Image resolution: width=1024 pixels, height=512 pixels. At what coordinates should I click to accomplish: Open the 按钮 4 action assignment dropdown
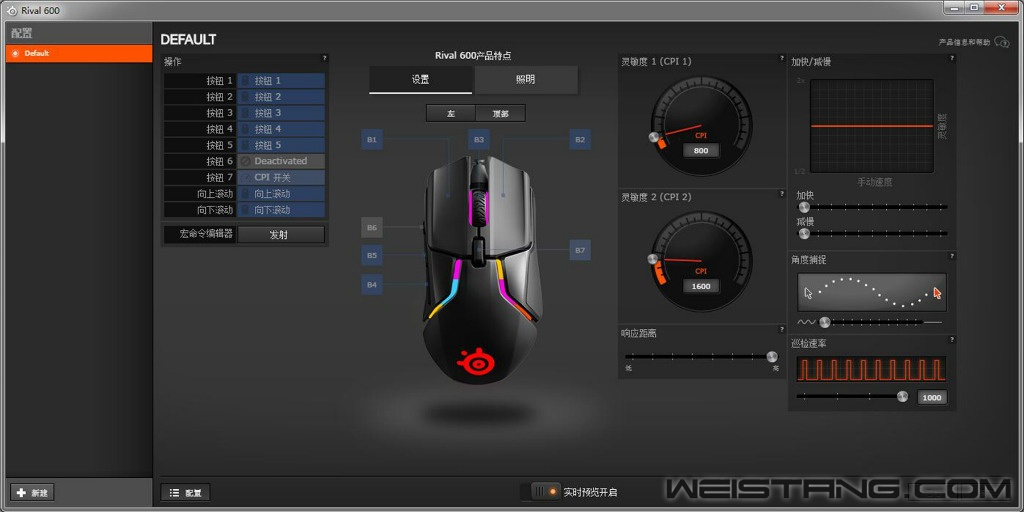coord(281,129)
